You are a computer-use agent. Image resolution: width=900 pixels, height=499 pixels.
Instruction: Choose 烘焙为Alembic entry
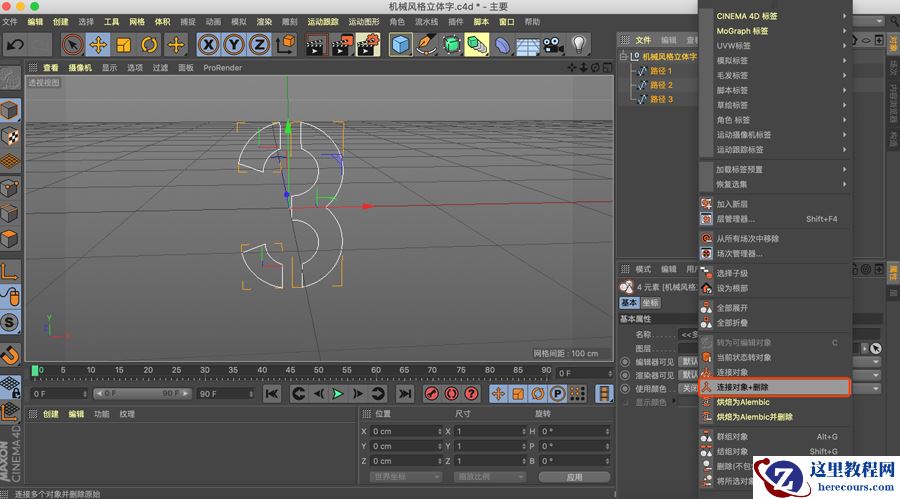pyautogui.click(x=774, y=402)
